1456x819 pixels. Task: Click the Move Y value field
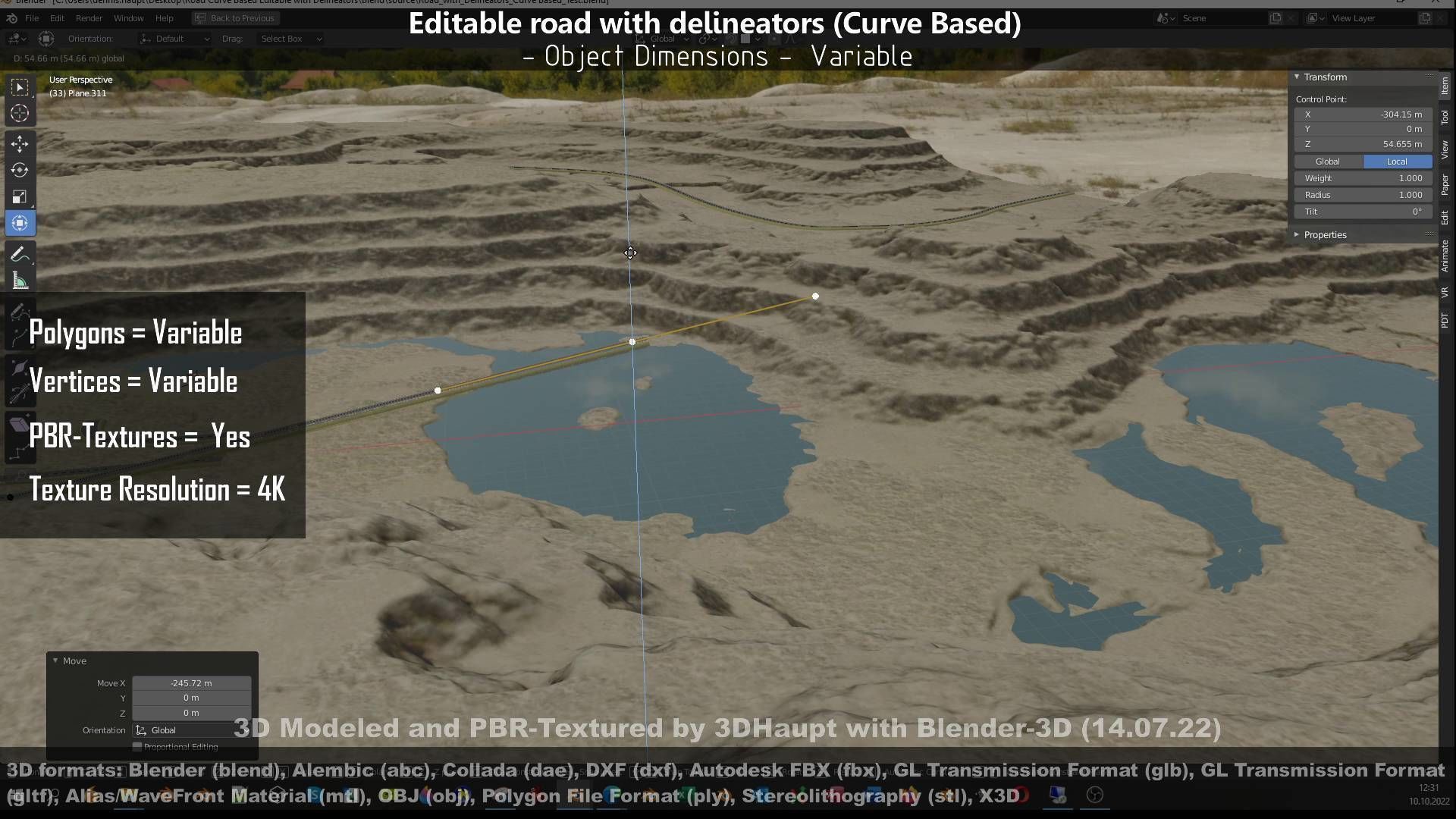191,698
